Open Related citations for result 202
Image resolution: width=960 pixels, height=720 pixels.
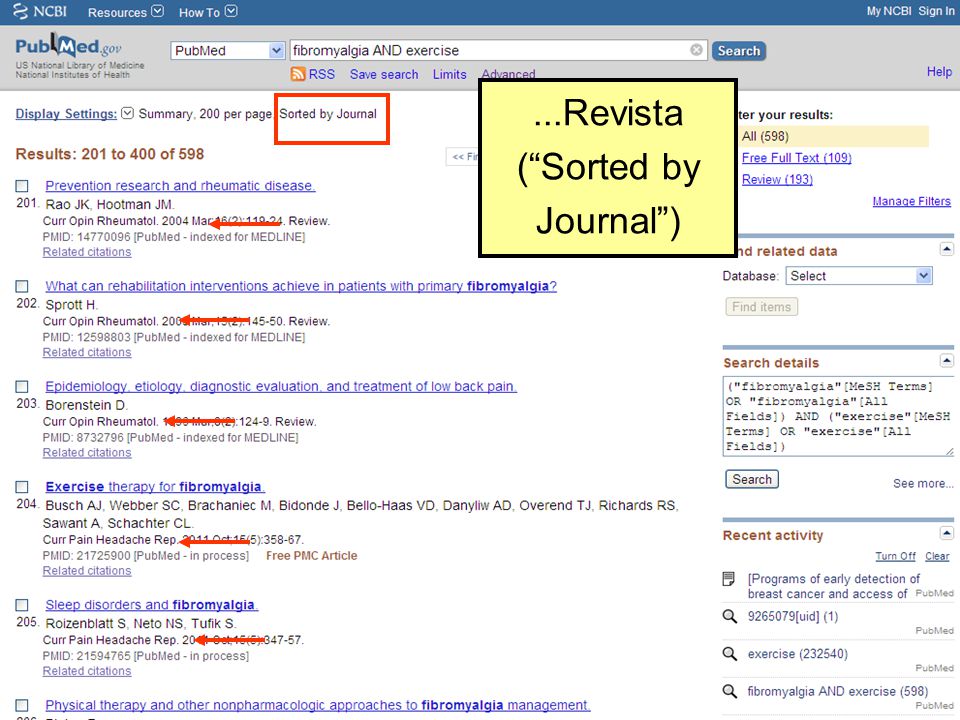[87, 352]
